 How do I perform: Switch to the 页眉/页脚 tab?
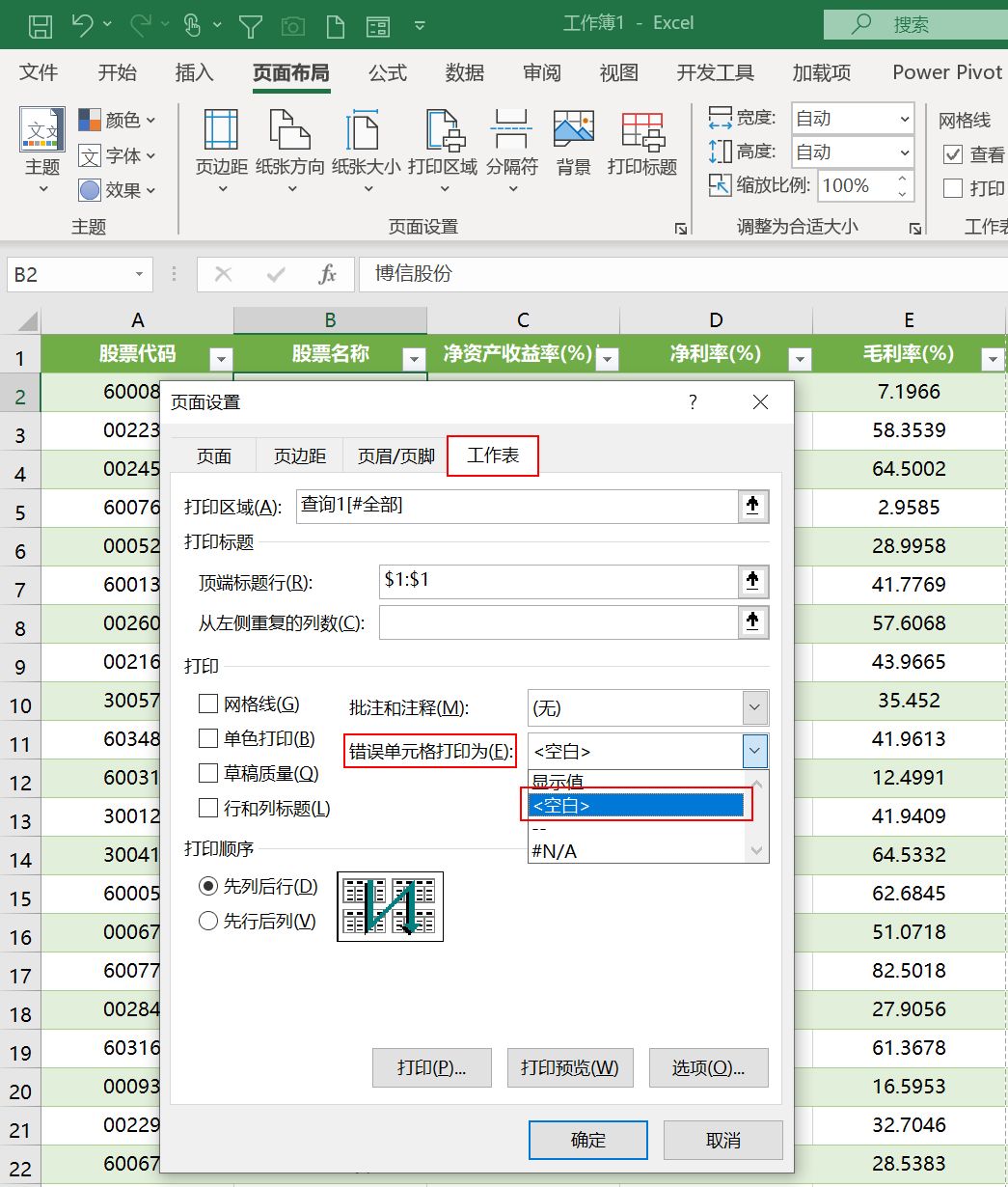395,455
